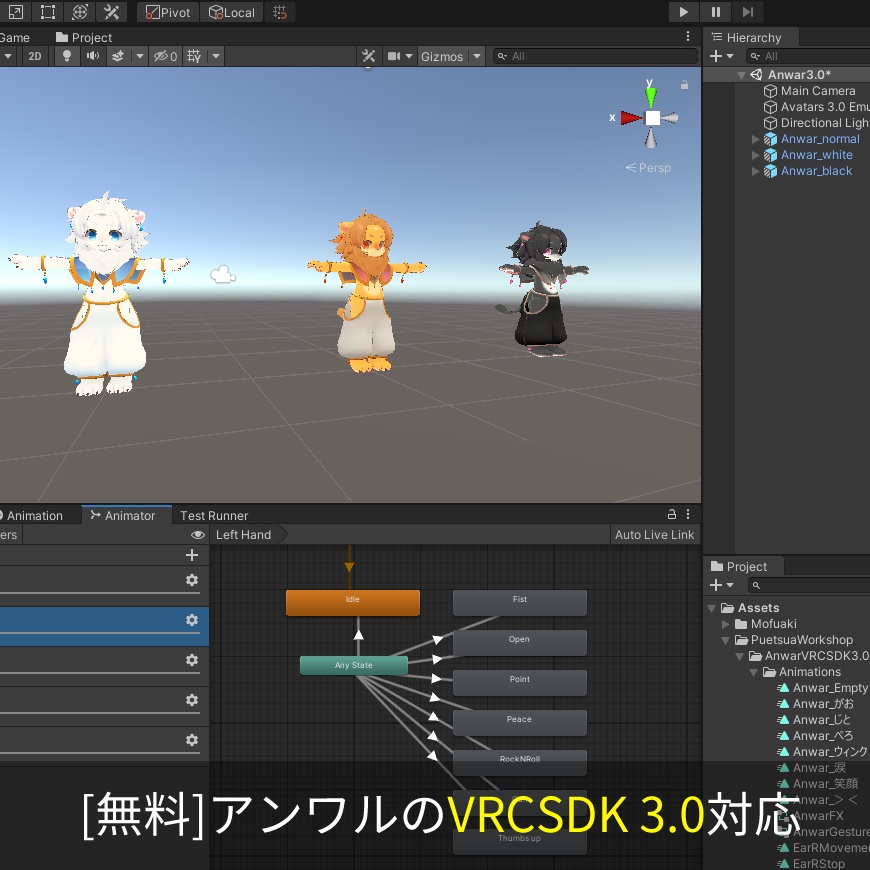
Task: Open settings gear of selected blue layer
Action: coord(192,620)
